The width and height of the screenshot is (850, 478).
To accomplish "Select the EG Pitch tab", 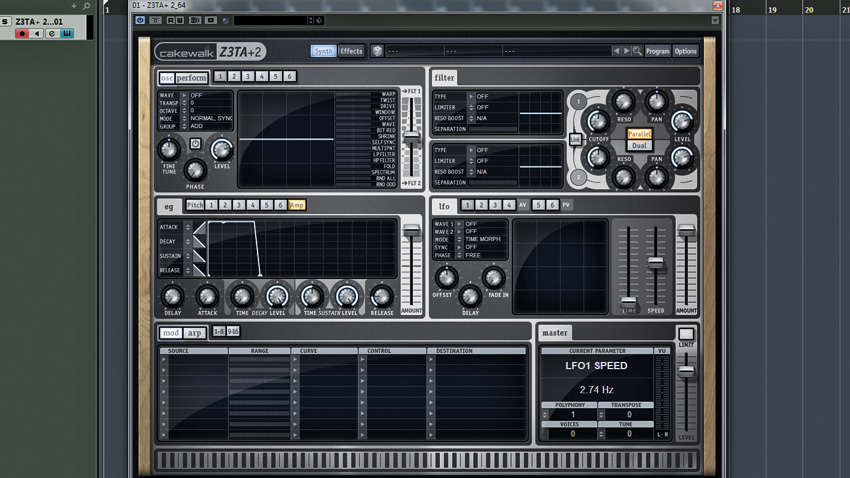I will [195, 205].
